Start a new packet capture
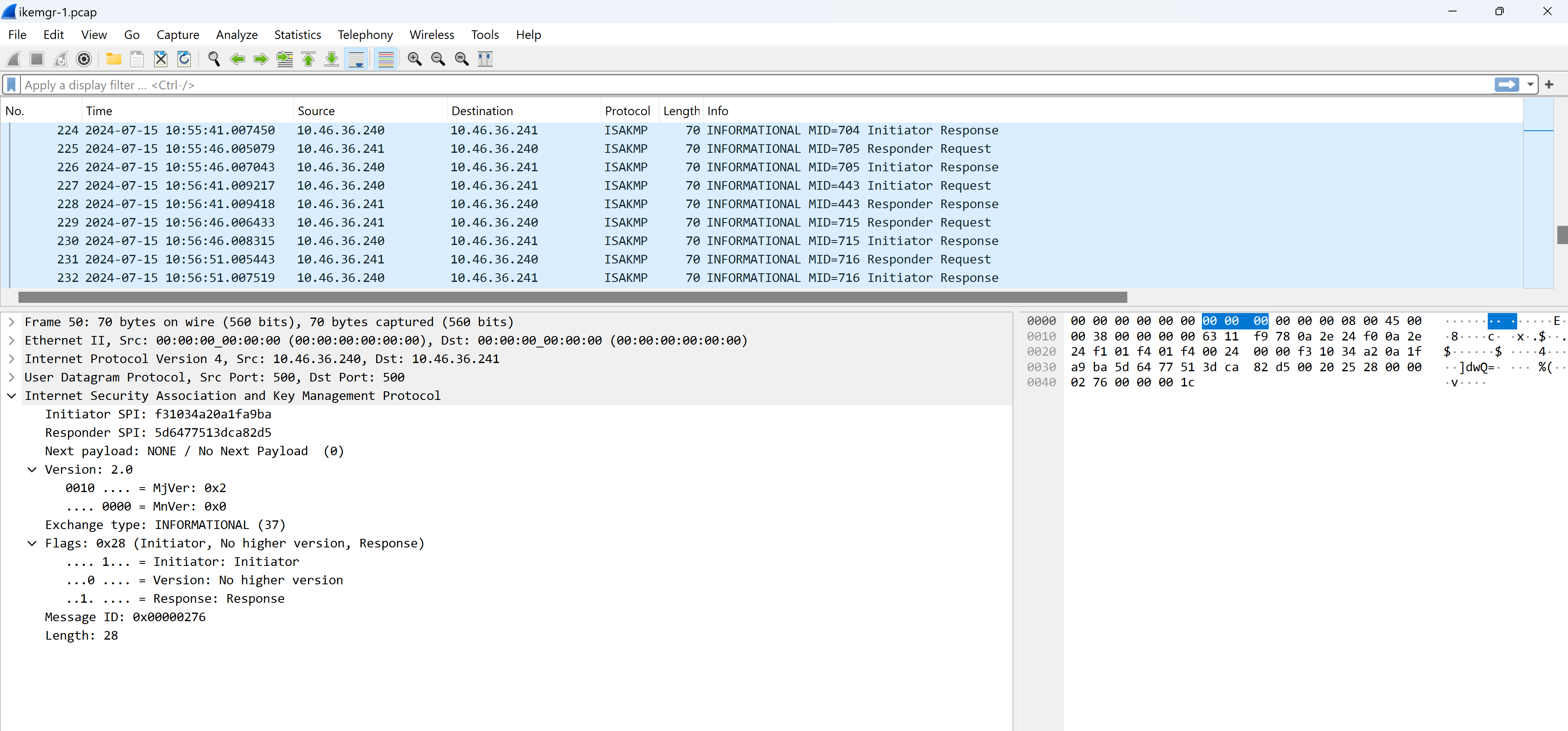Screen dimensions: 1568x731 (x=14, y=59)
